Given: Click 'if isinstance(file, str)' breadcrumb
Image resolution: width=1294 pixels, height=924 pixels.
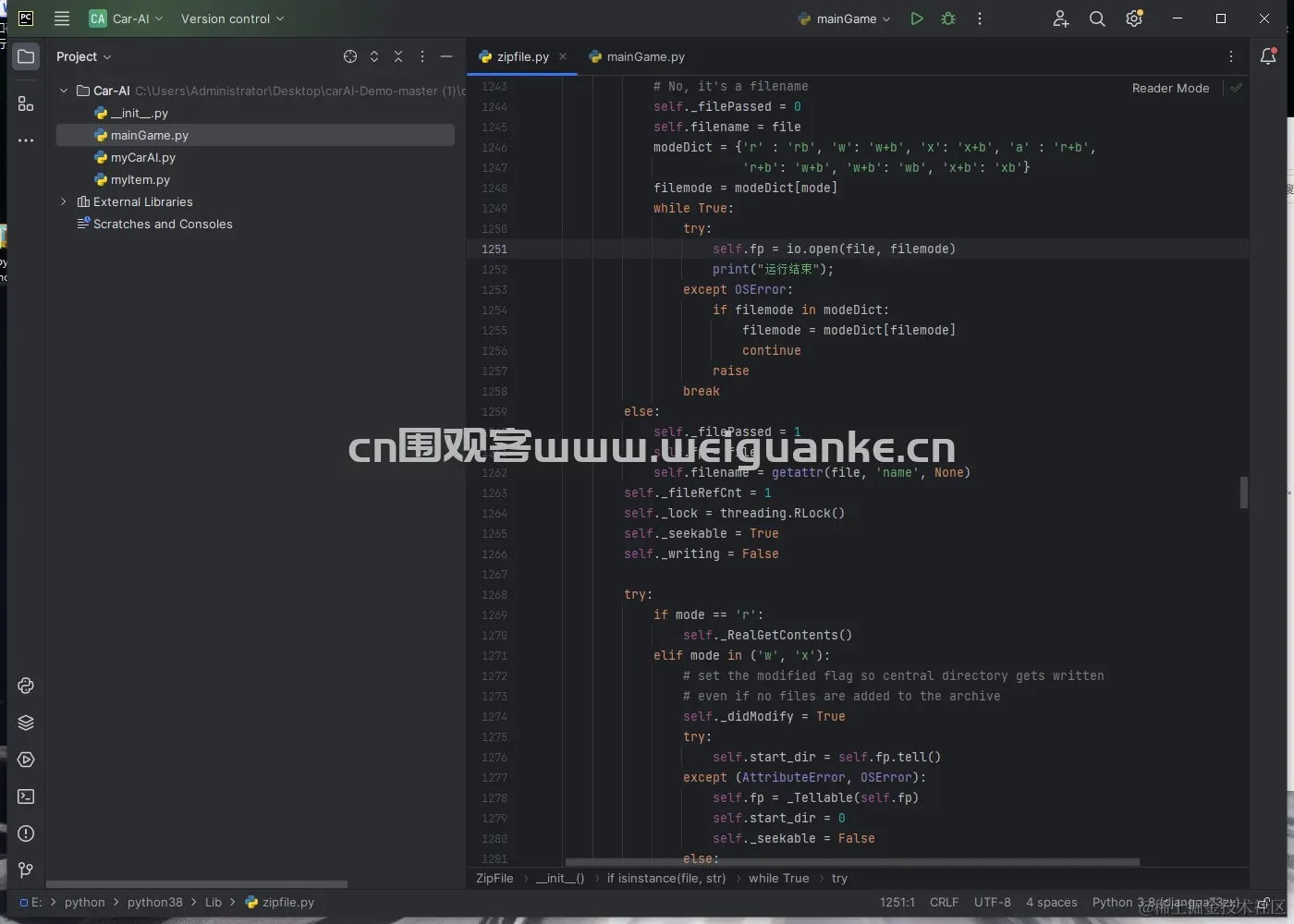Looking at the screenshot, I should click(x=666, y=878).
